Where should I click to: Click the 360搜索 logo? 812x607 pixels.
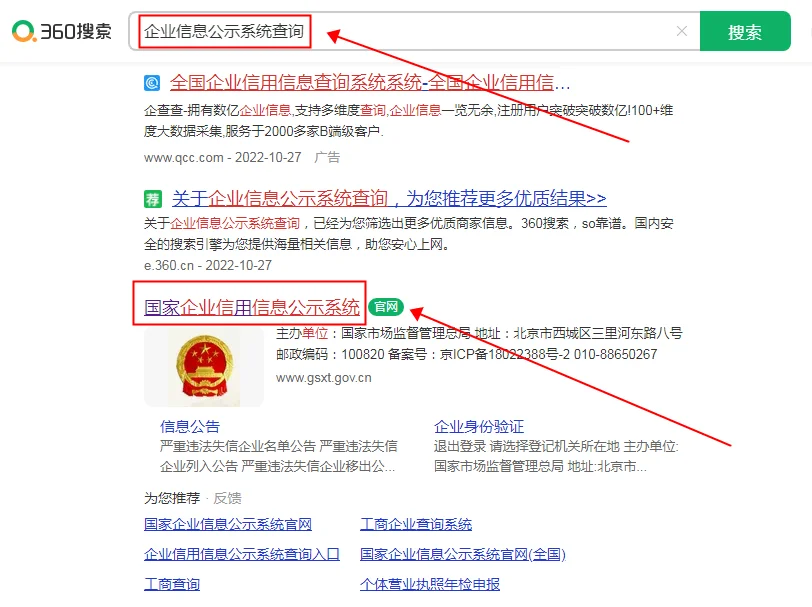click(x=62, y=31)
